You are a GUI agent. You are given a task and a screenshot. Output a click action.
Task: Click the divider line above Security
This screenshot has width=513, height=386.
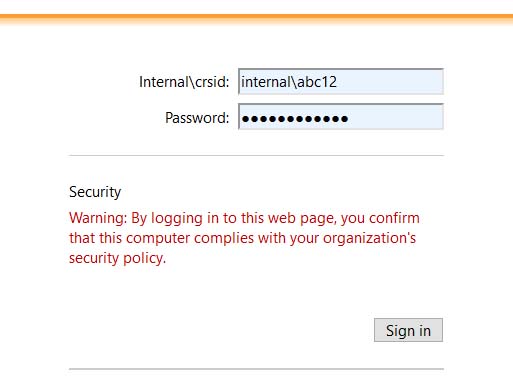256,155
